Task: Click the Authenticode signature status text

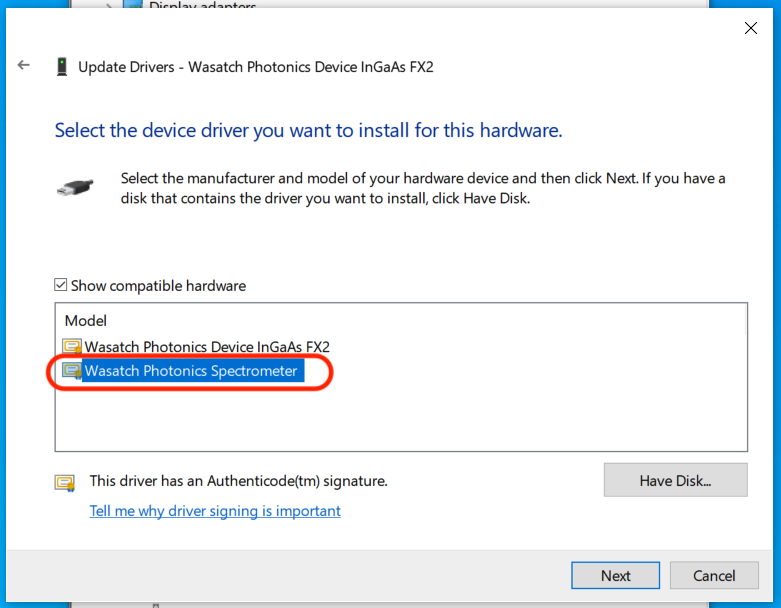Action: [x=238, y=481]
